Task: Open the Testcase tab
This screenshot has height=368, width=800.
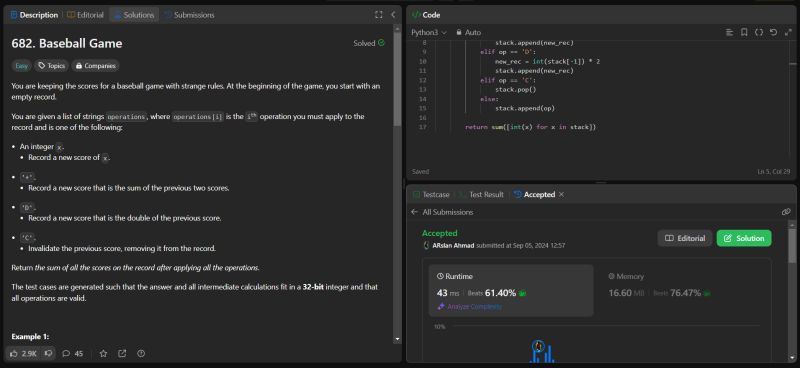Action: click(431, 194)
